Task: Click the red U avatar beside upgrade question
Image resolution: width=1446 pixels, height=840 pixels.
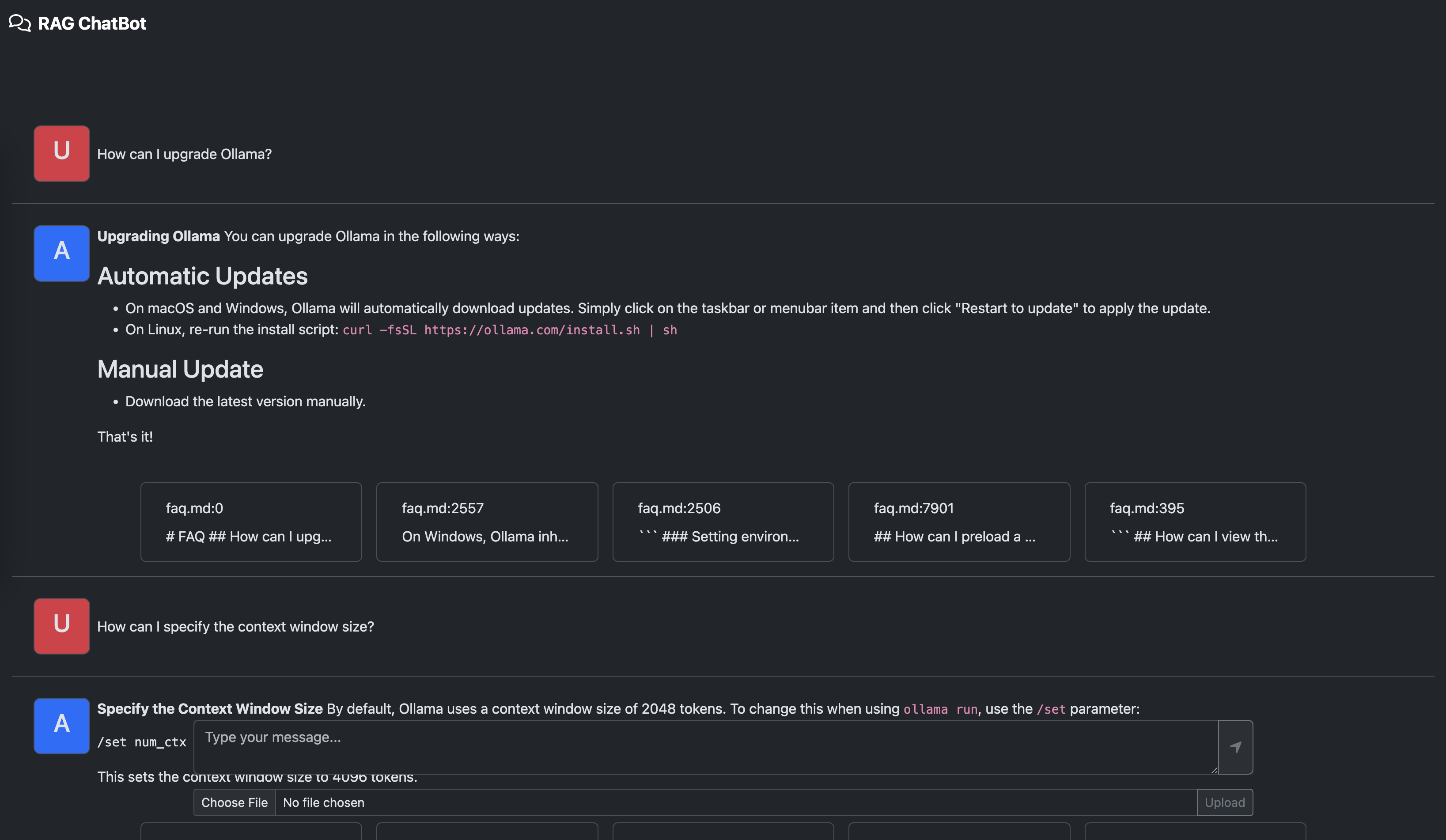Action: click(61, 153)
